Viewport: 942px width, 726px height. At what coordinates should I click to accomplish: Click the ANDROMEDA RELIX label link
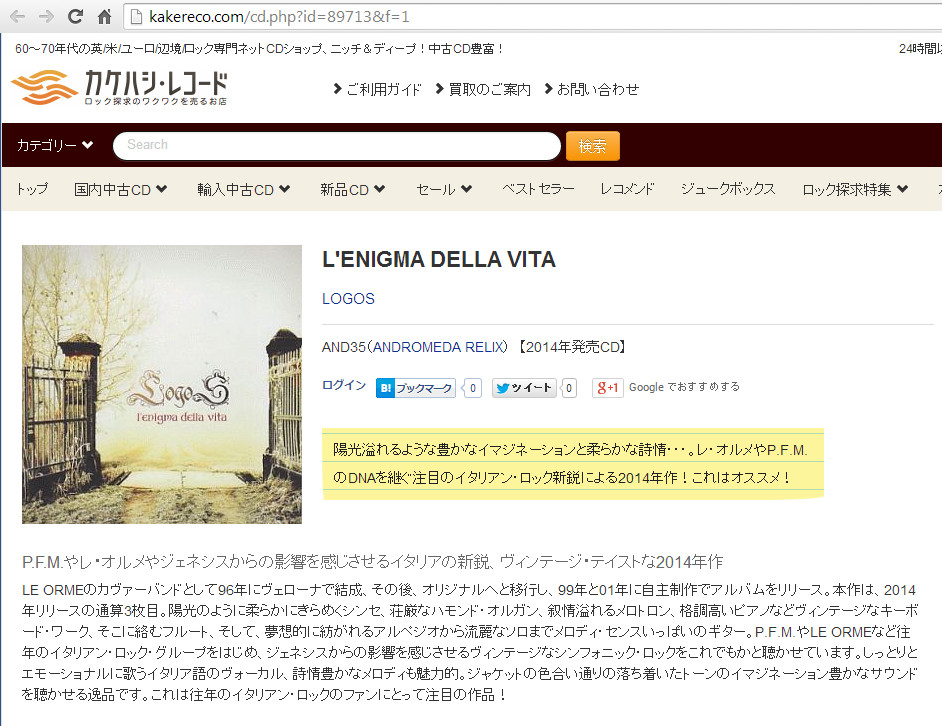440,347
